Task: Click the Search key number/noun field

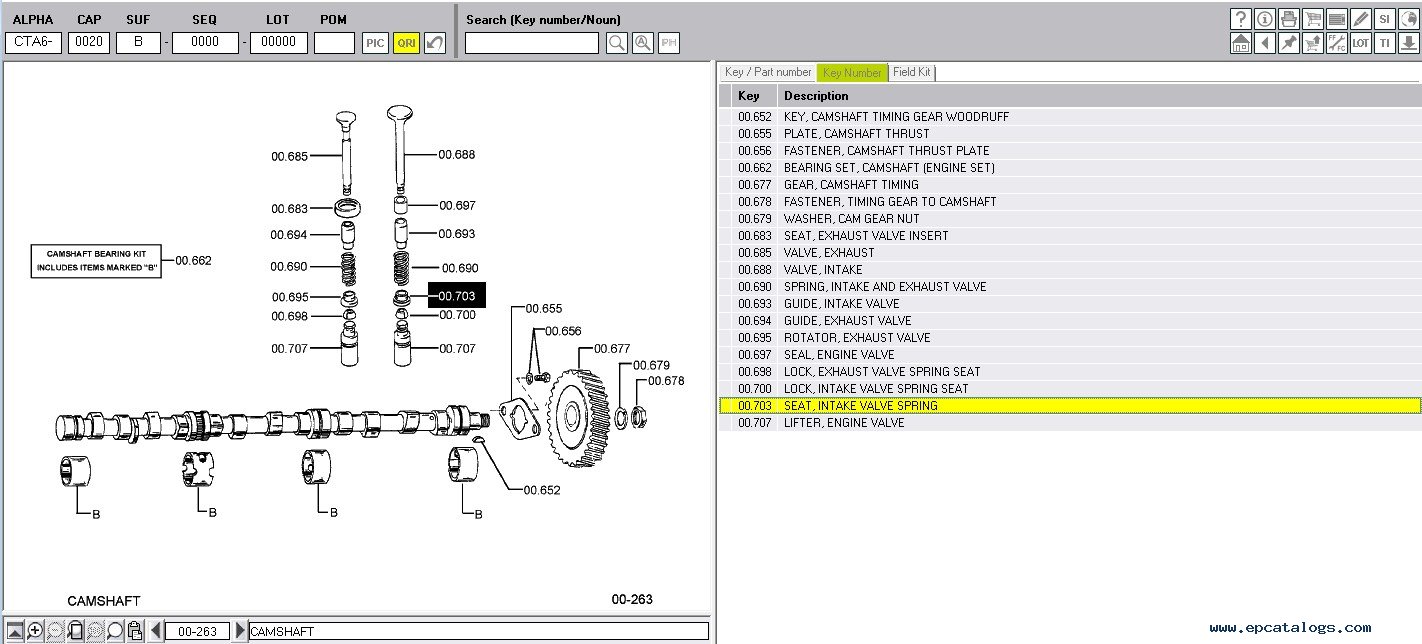Action: [532, 43]
